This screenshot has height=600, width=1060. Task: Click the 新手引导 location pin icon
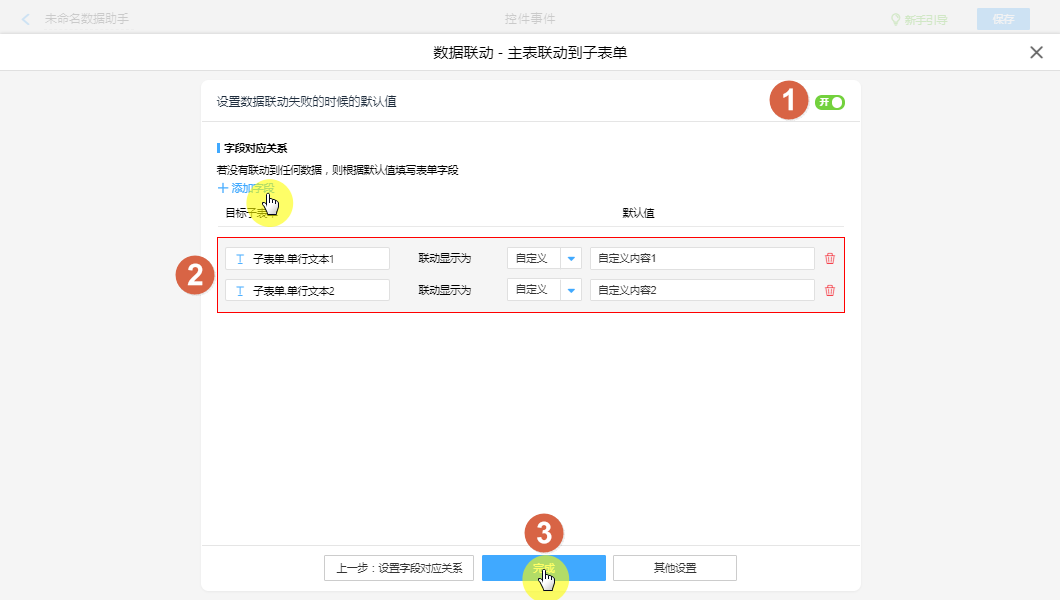click(896, 20)
